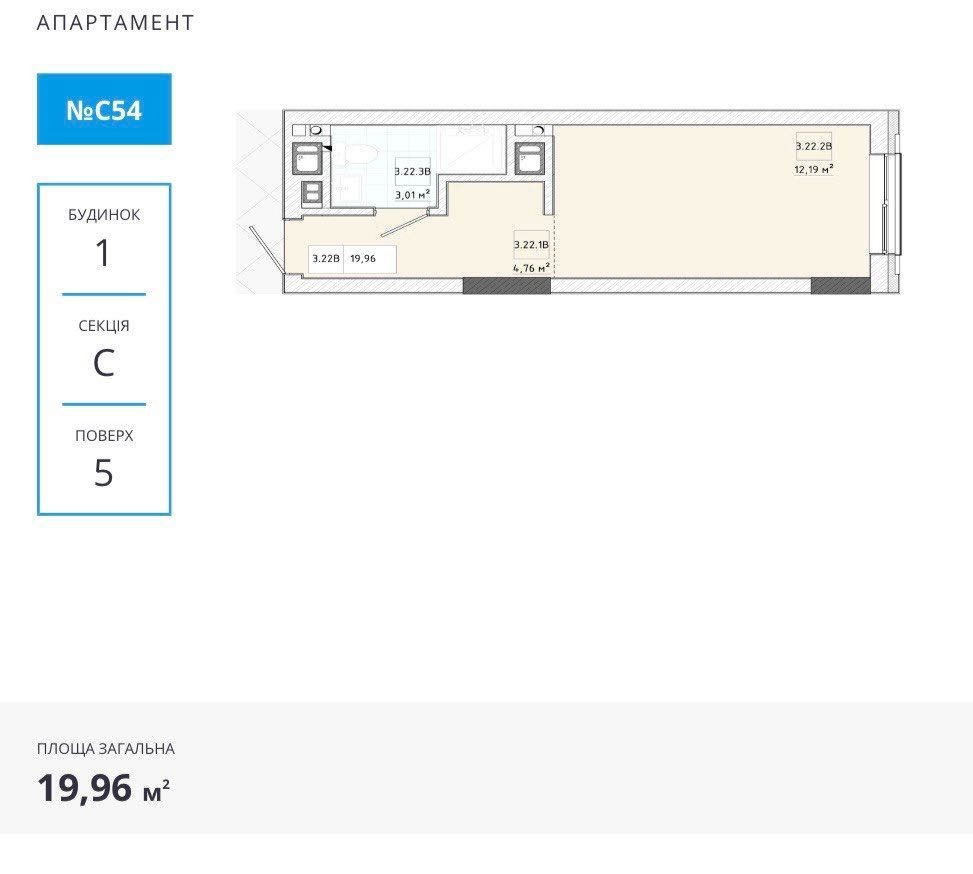Click the dark column at bottom center wall
This screenshot has height=874, width=973.
[x=506, y=286]
